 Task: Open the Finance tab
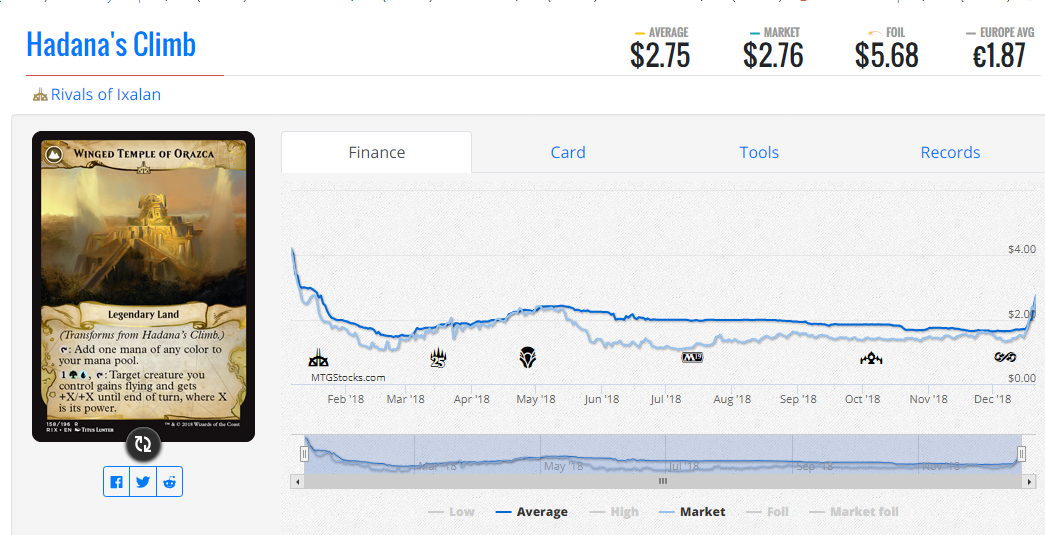pos(377,152)
